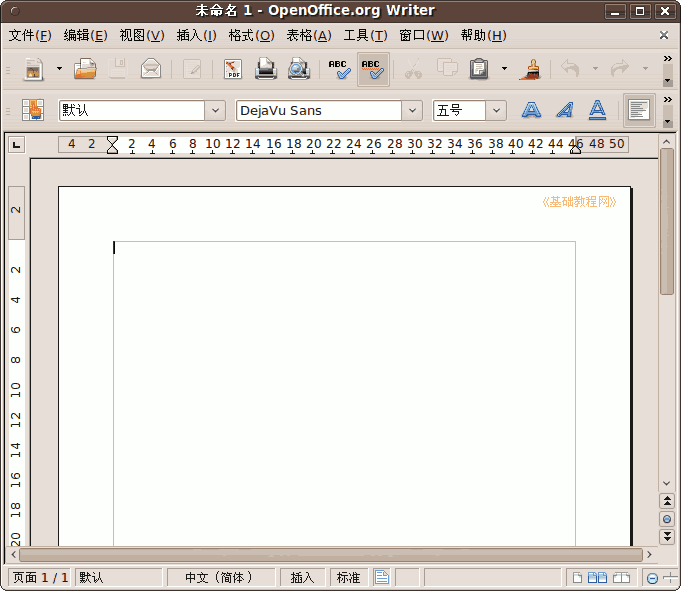The width and height of the screenshot is (681, 591).
Task: Export directly as PDF
Action: (233, 69)
